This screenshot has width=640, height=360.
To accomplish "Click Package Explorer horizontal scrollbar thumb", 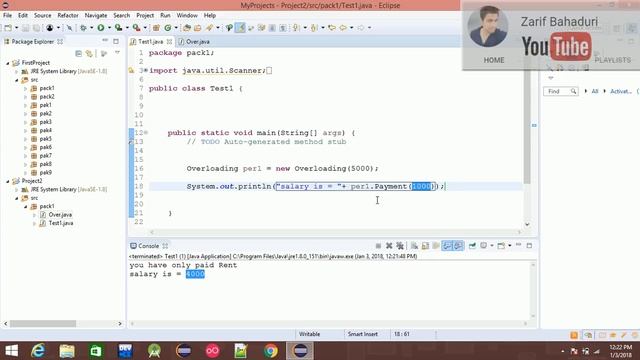I will coord(43,324).
